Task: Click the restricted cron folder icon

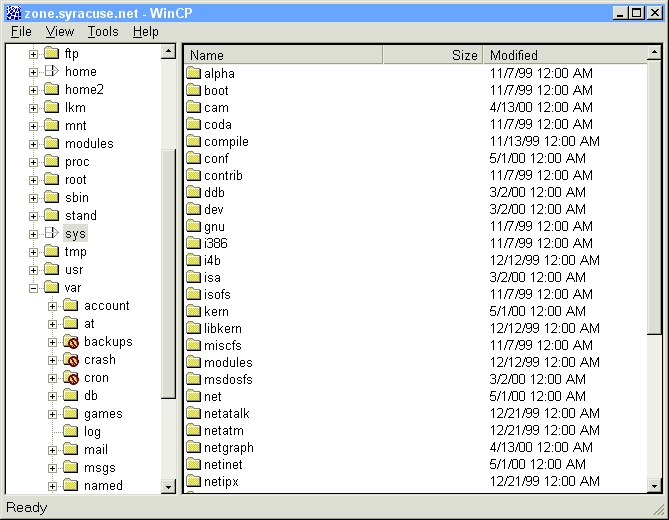Action: pyautogui.click(x=70, y=378)
